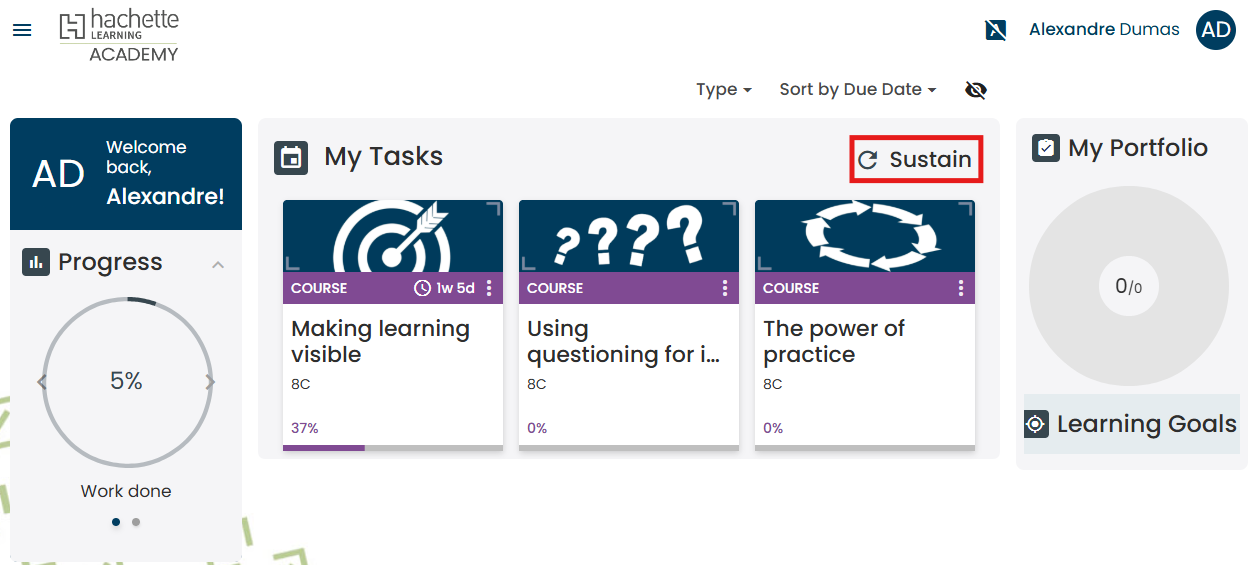Open the hamburger navigation menu
The image size is (1252, 565).
(22, 30)
